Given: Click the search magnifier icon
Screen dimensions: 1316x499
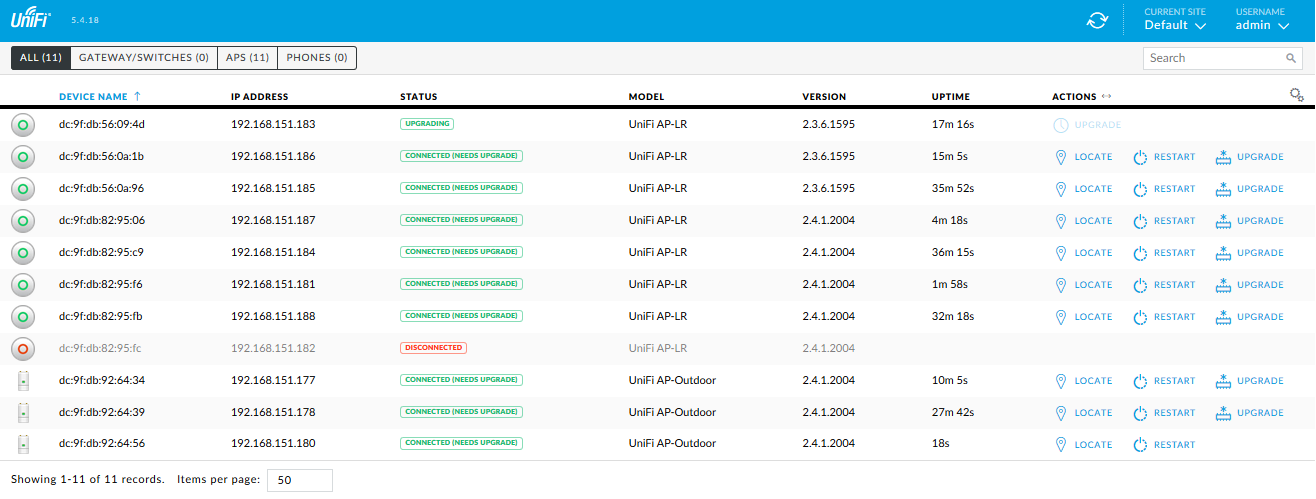Looking at the screenshot, I should [x=1292, y=58].
